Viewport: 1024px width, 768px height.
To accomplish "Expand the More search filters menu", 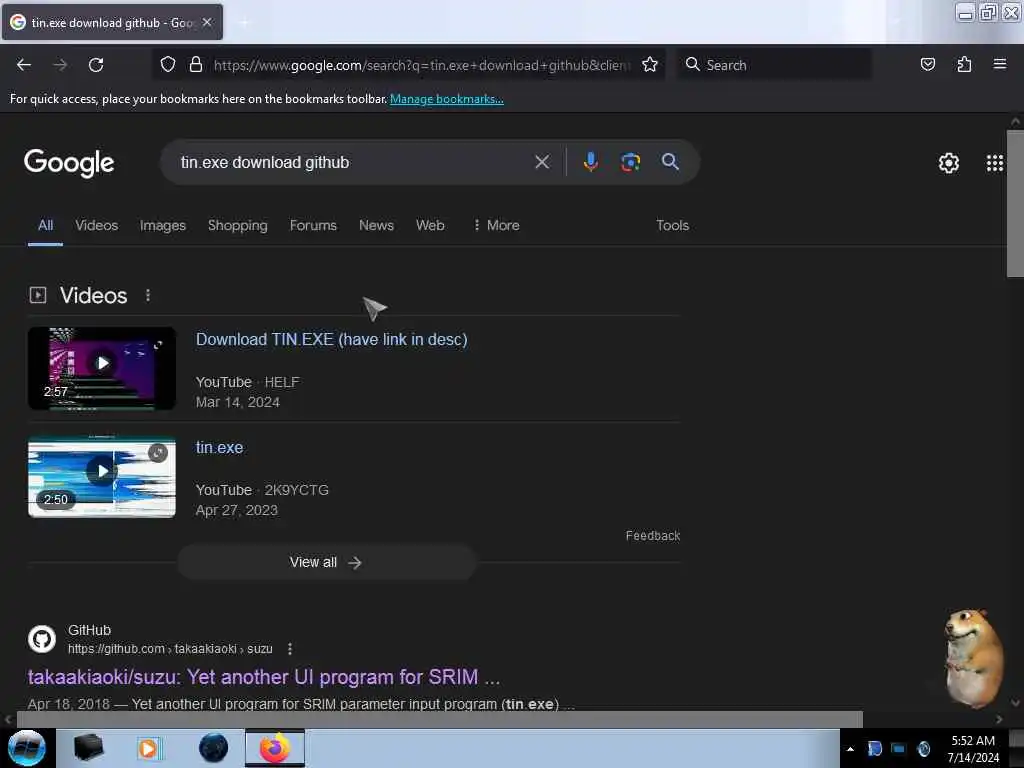I will [496, 225].
